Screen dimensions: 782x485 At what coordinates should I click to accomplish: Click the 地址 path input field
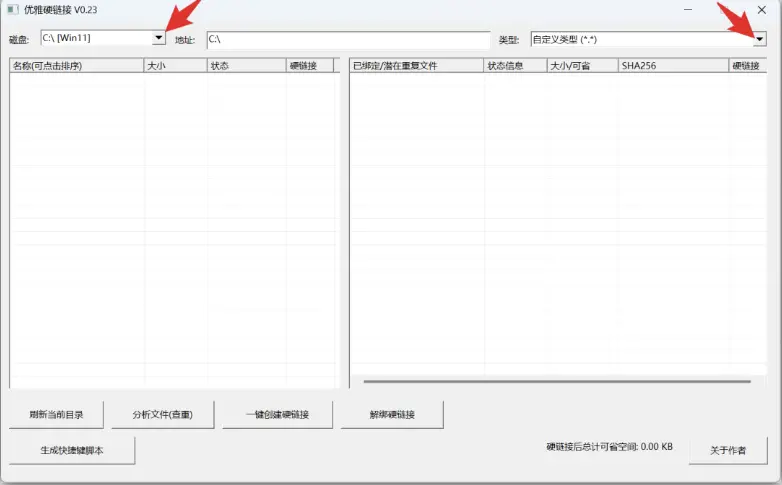[348, 39]
